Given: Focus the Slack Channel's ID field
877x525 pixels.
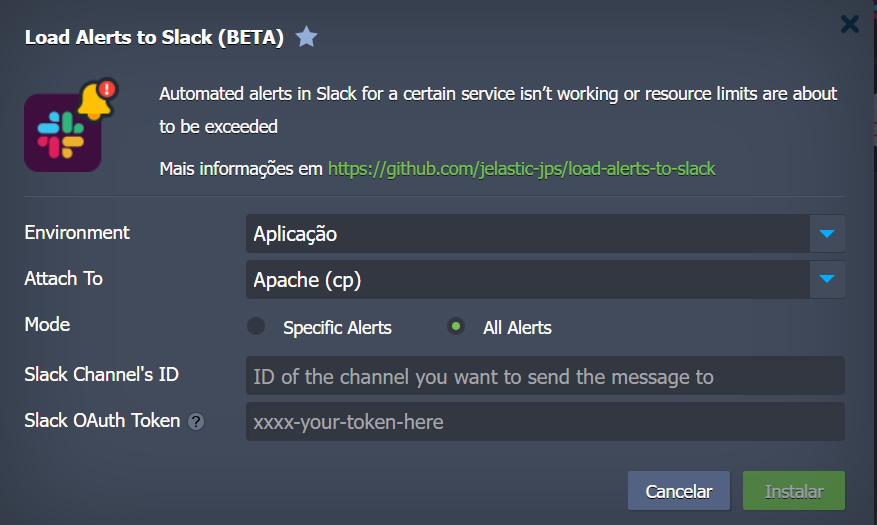Looking at the screenshot, I should [x=545, y=376].
